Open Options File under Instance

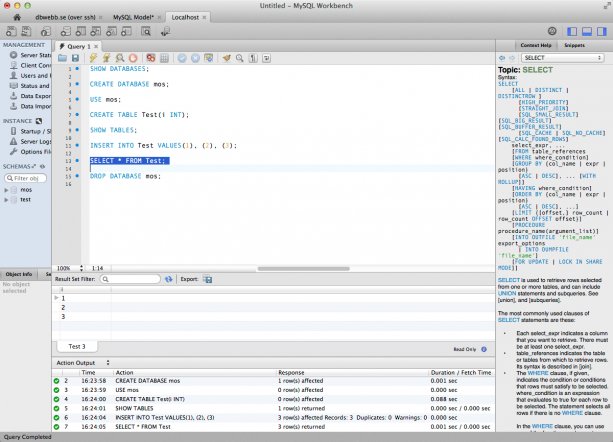coord(31,152)
